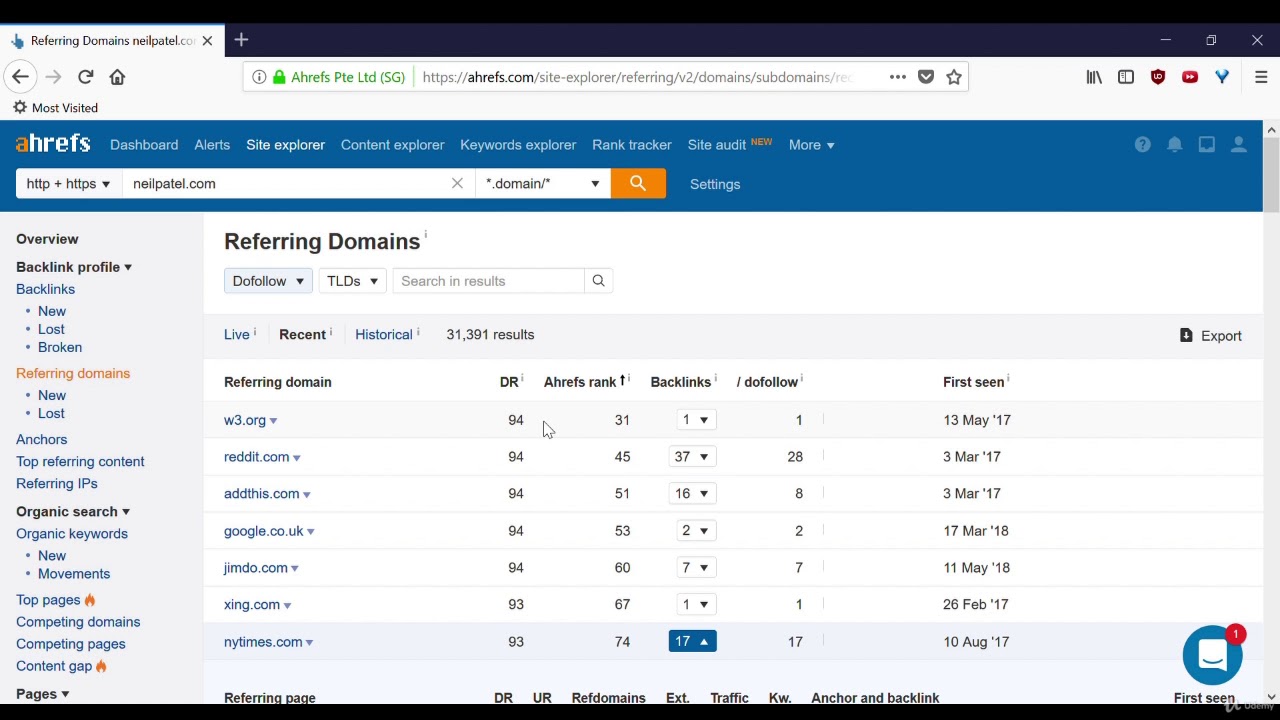The height and width of the screenshot is (720, 1280).
Task: Save page to Pocket
Action: pyautogui.click(x=926, y=77)
